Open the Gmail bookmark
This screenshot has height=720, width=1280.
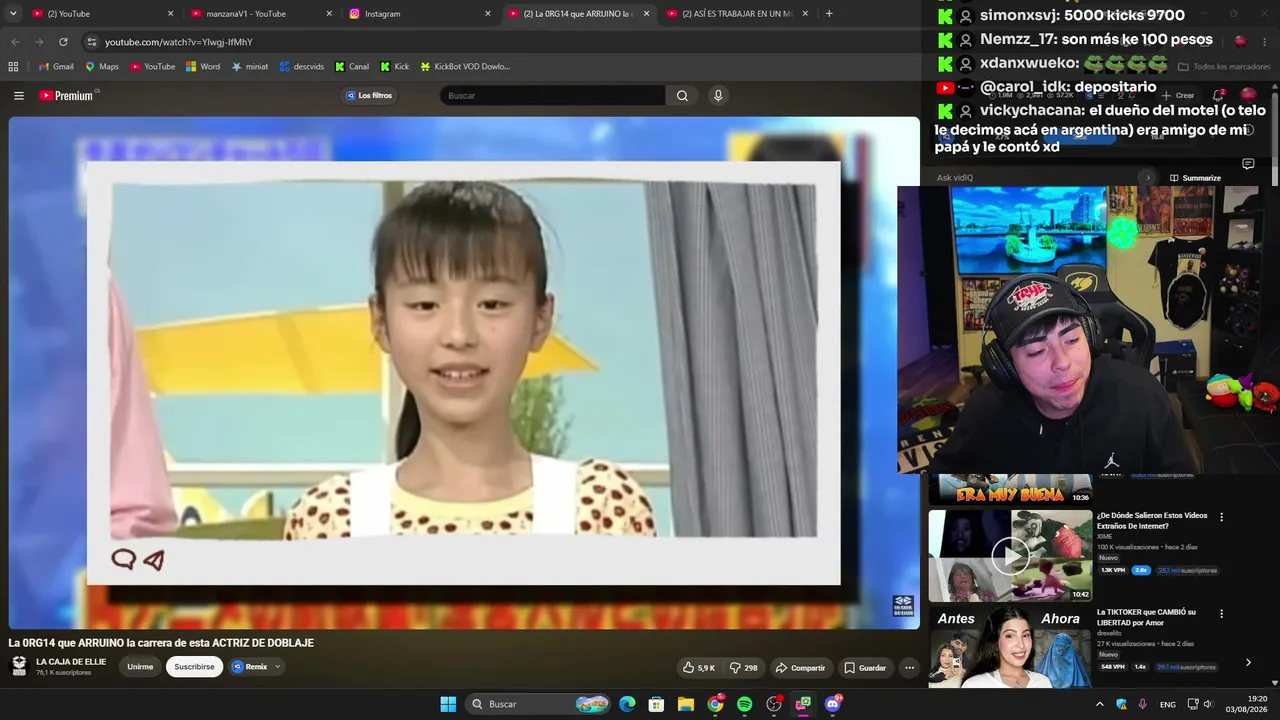[x=56, y=67]
